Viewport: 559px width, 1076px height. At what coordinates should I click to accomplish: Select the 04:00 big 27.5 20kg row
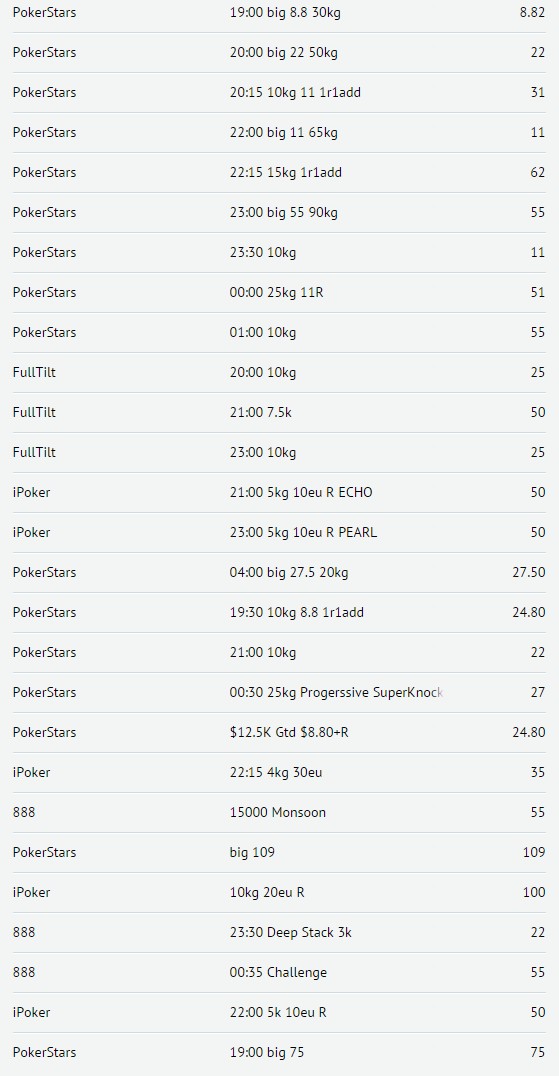(279, 572)
